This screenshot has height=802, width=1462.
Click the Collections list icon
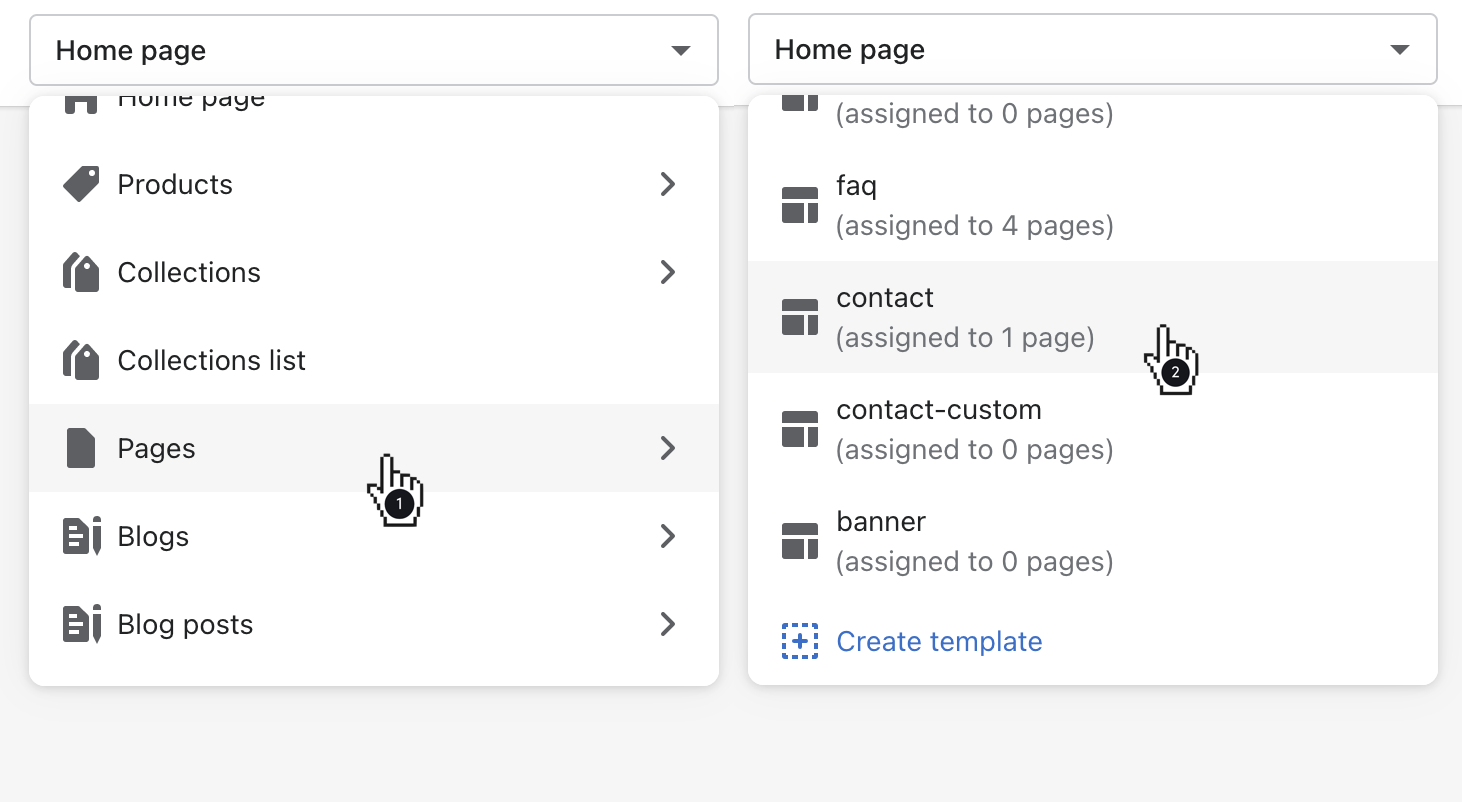click(x=81, y=361)
